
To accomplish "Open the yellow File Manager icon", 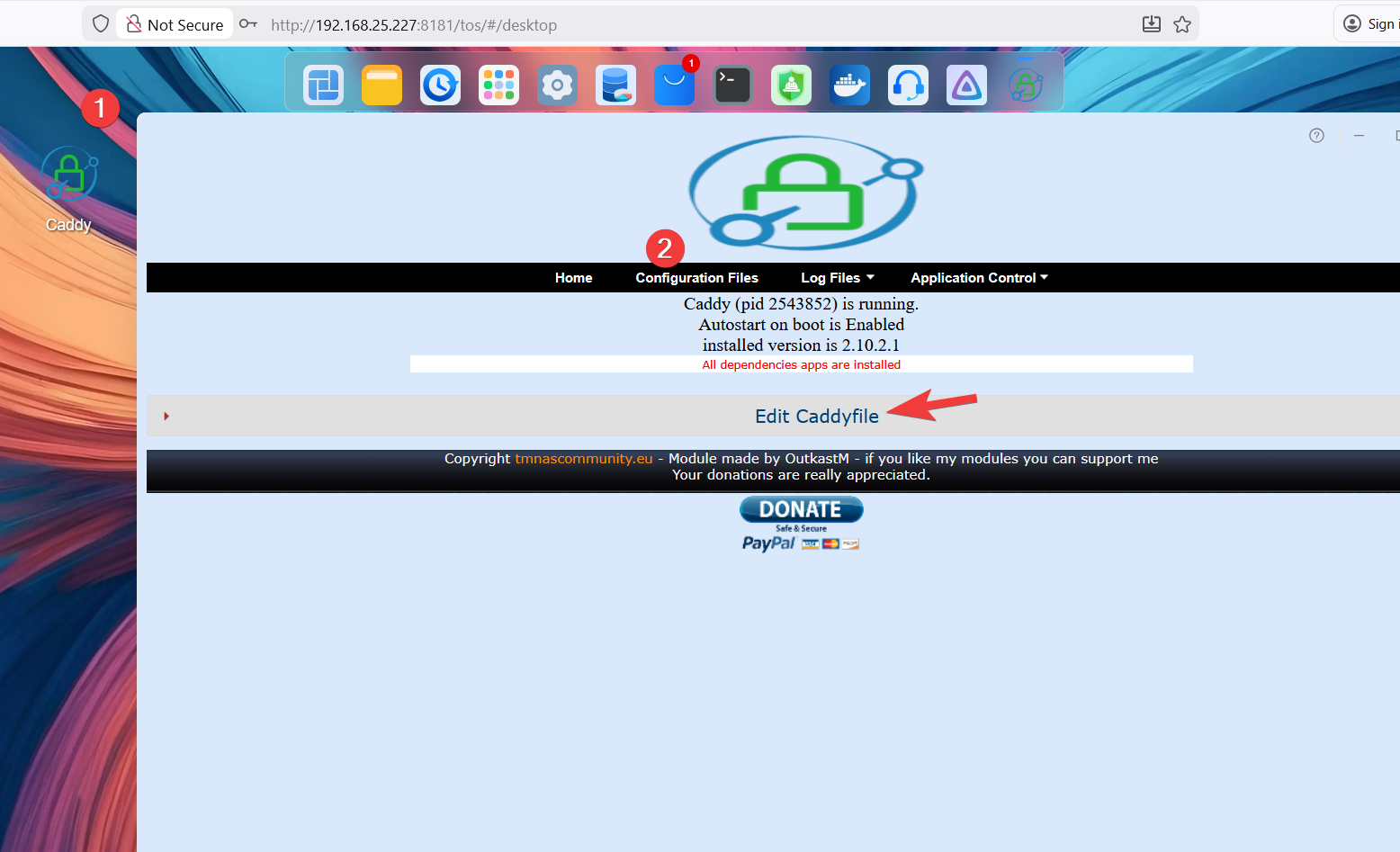I will 381,85.
